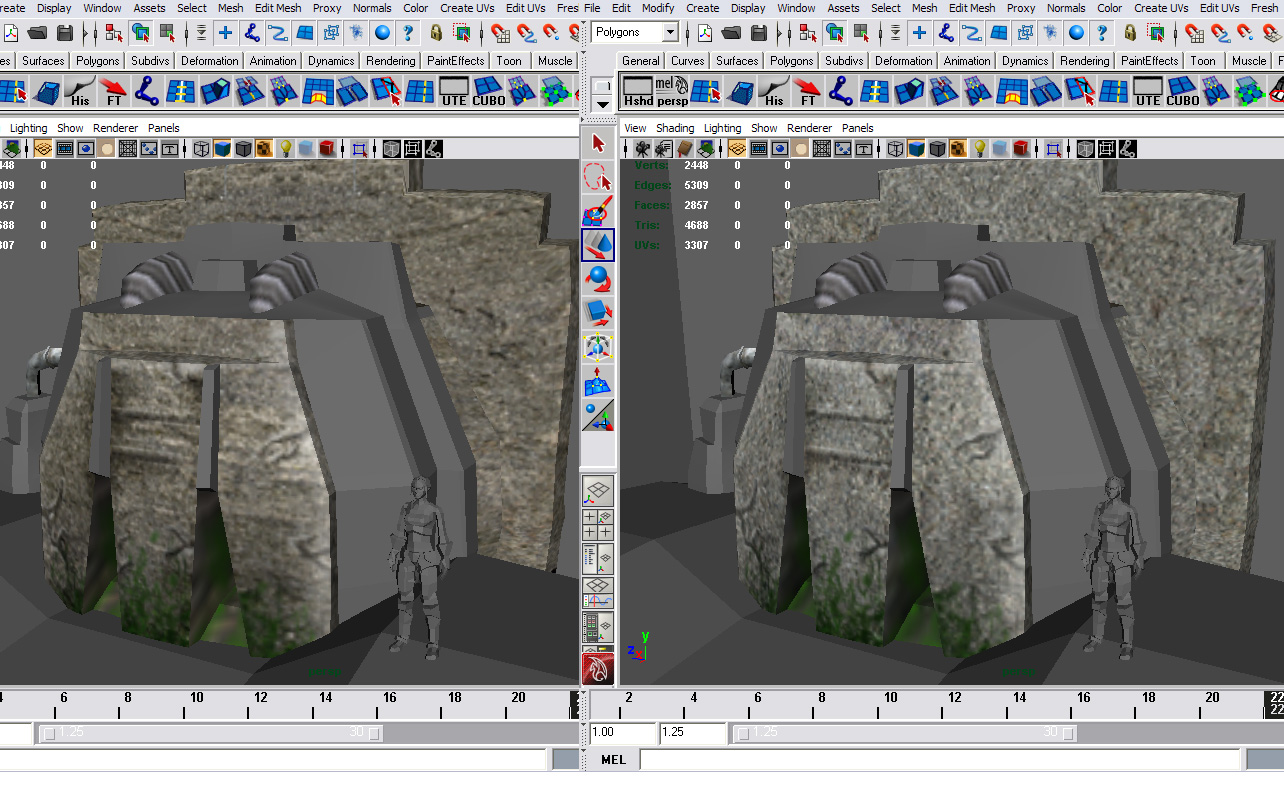Toggle use all lights in the right viewport

(980, 149)
